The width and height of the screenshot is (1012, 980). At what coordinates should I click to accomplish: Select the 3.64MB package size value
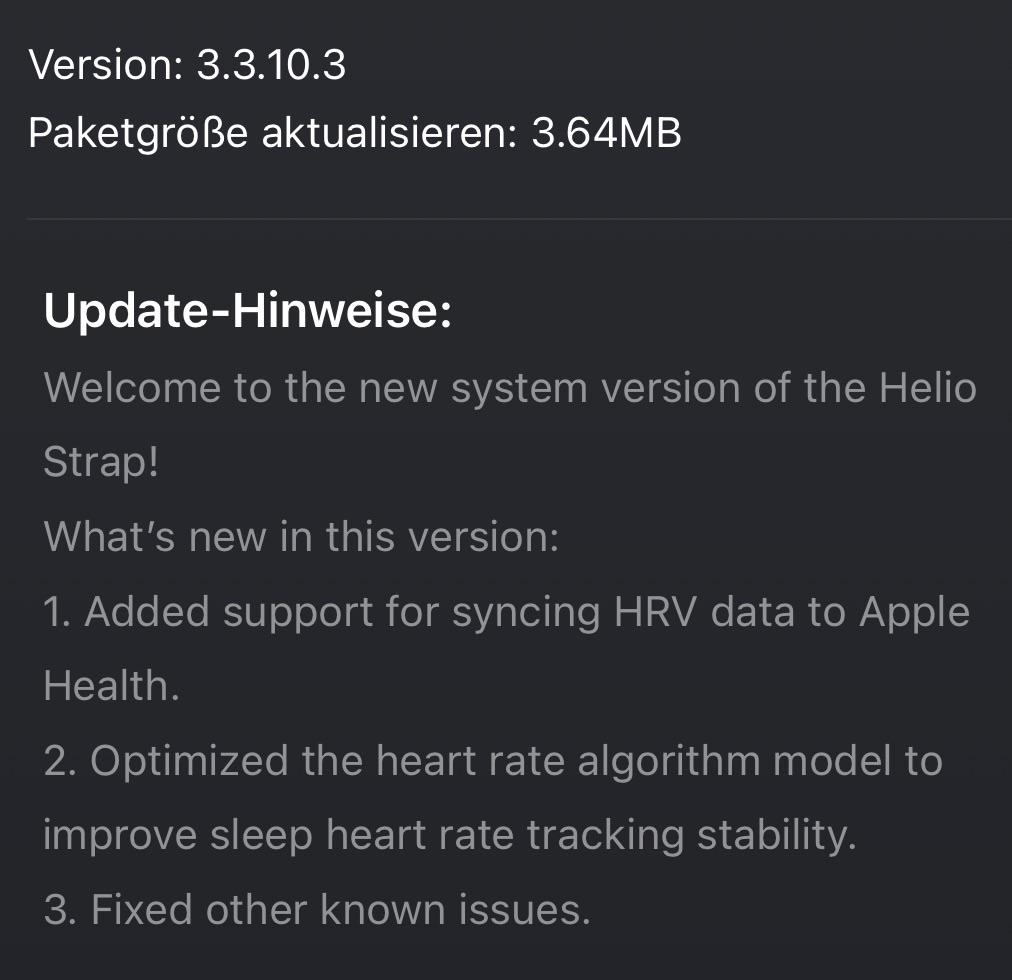tap(606, 133)
